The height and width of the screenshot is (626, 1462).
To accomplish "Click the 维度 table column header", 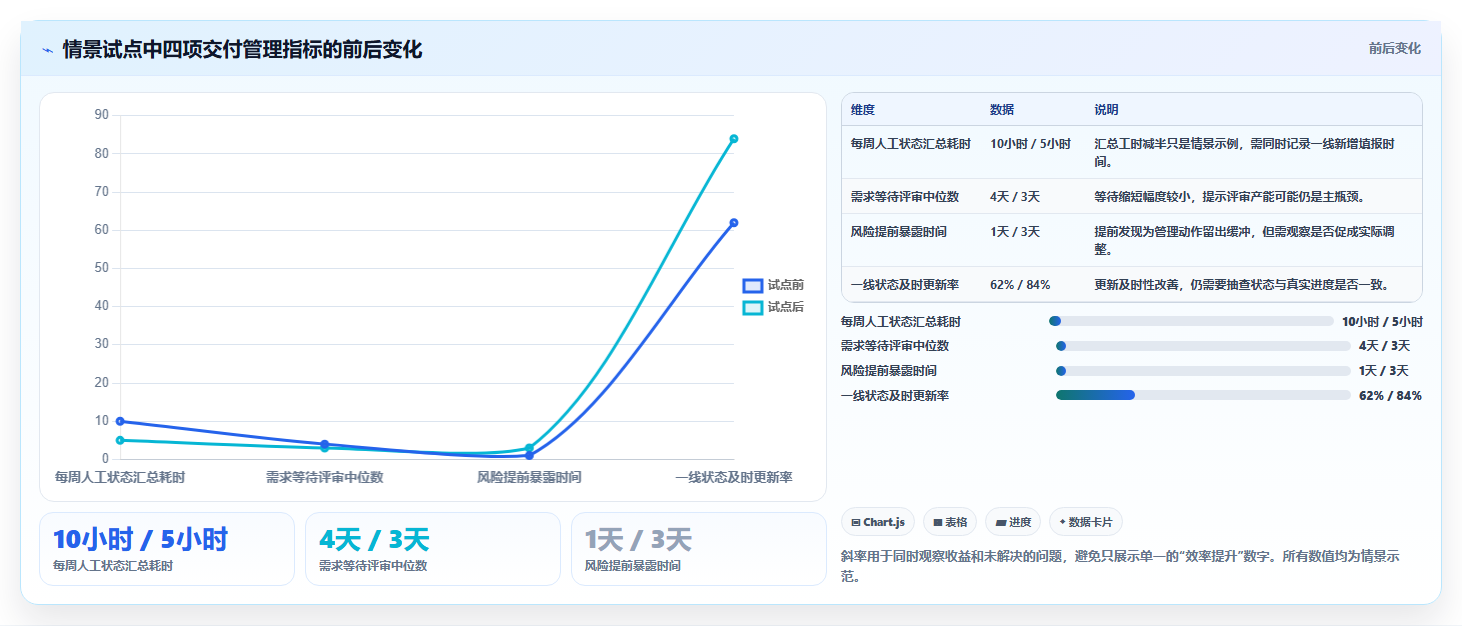I will (x=863, y=110).
